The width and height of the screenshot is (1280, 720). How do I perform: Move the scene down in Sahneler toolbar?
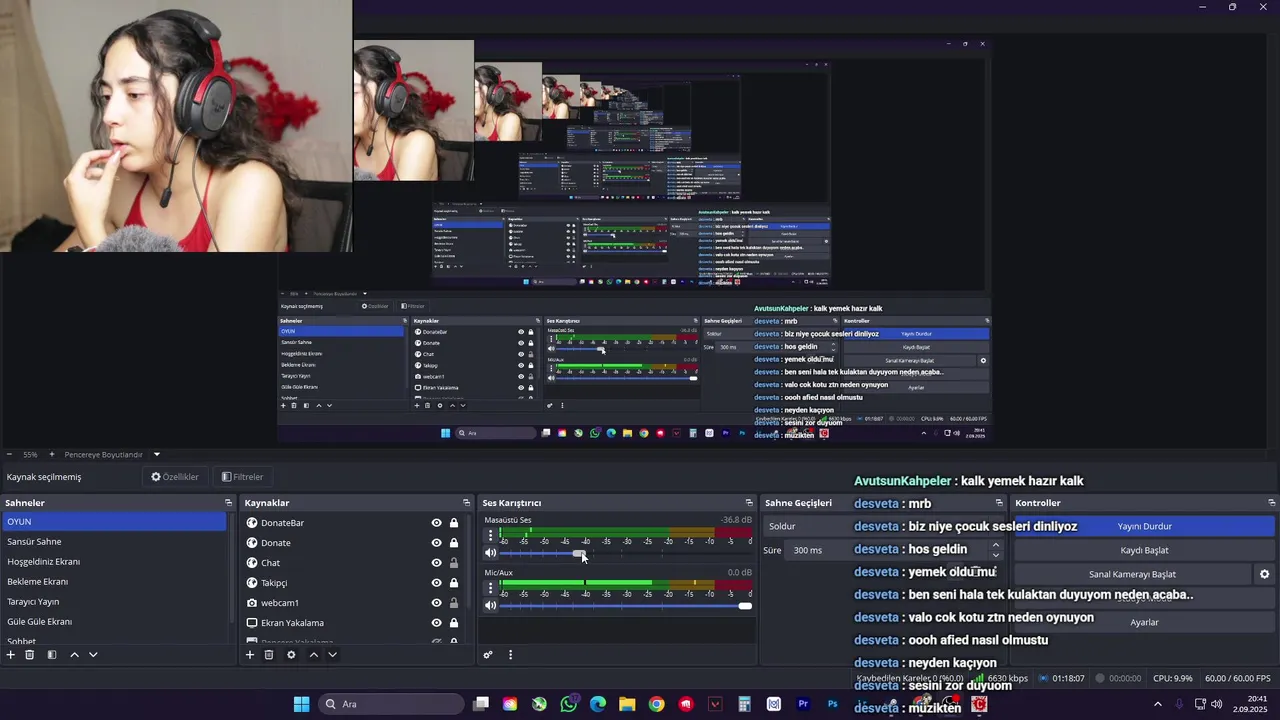click(93, 655)
